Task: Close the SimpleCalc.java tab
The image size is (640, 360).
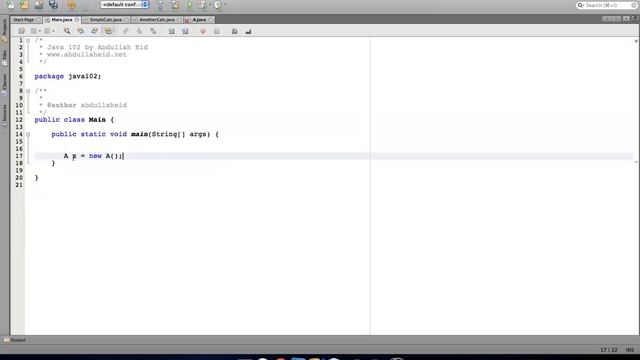Action: click(126, 20)
